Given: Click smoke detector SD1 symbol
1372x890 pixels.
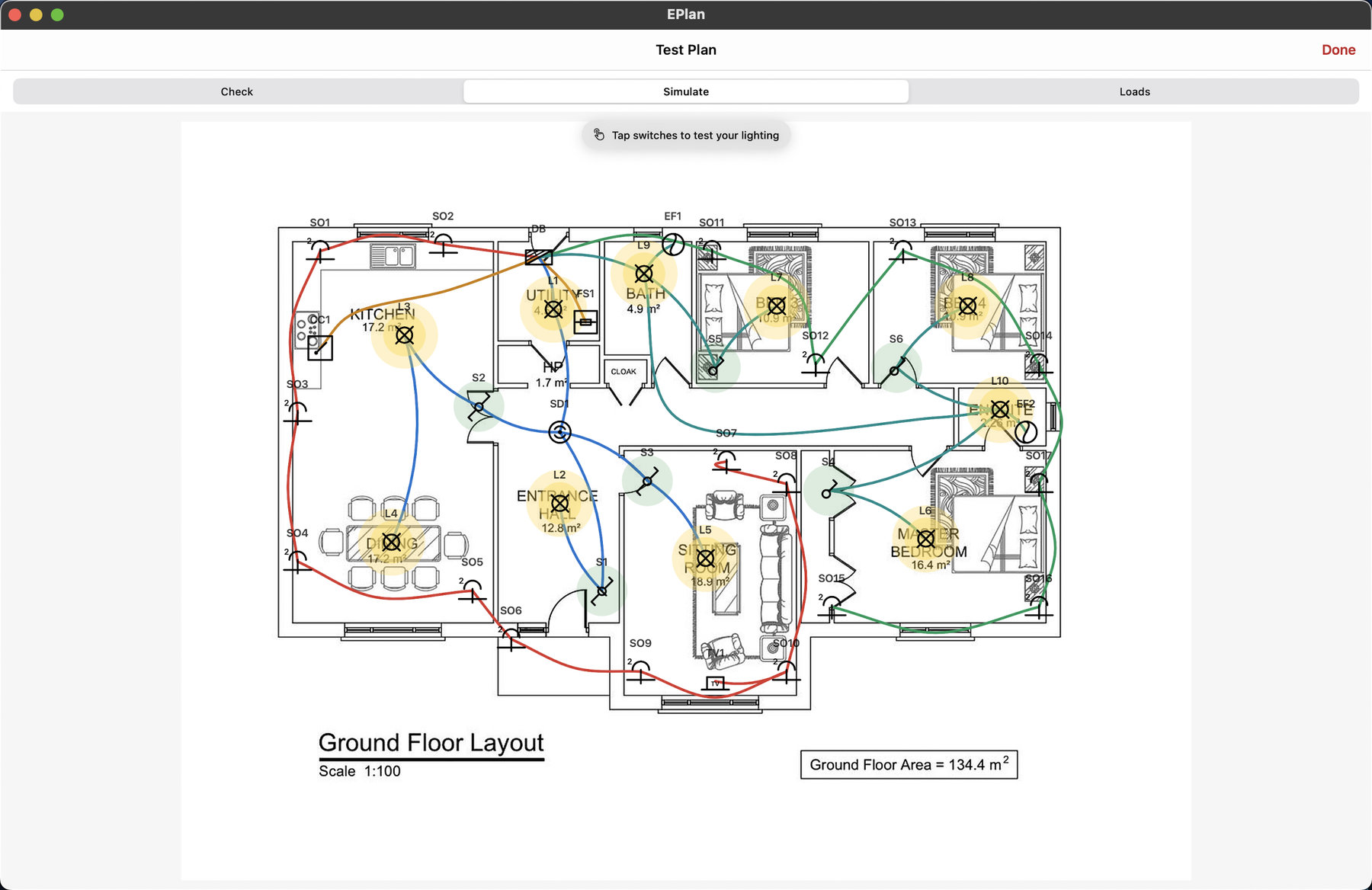Looking at the screenshot, I should (x=560, y=433).
